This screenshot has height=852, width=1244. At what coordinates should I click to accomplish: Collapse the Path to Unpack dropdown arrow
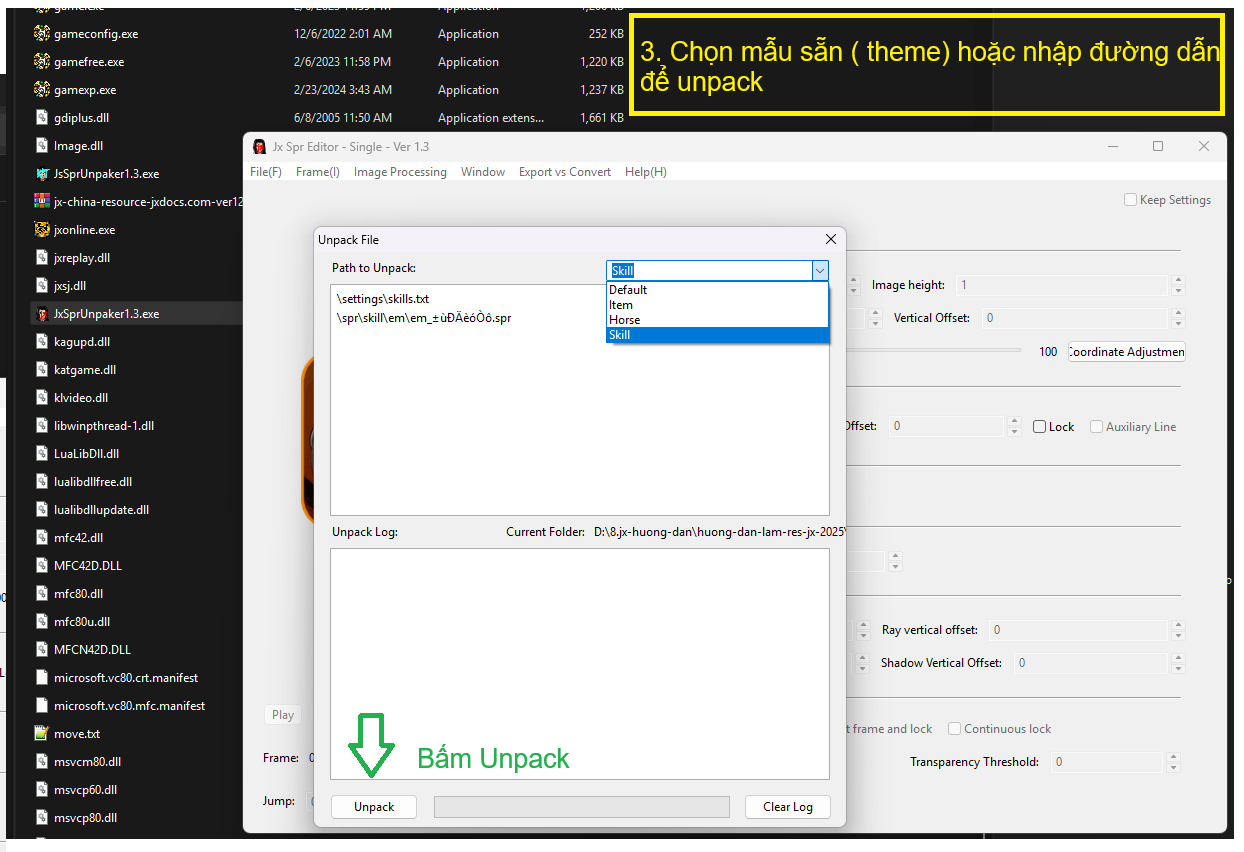coord(820,271)
